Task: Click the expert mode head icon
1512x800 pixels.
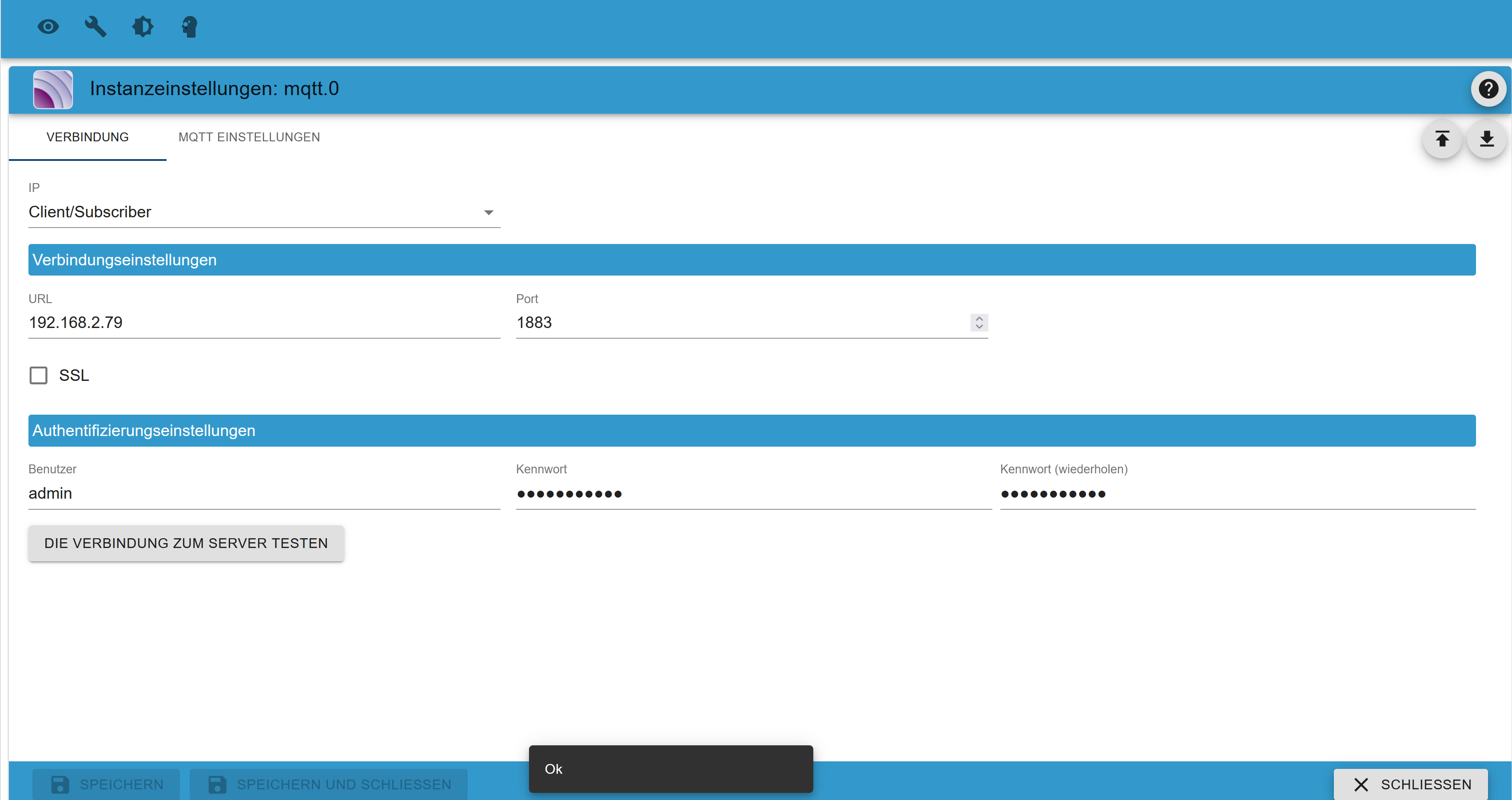Action: tap(189, 27)
